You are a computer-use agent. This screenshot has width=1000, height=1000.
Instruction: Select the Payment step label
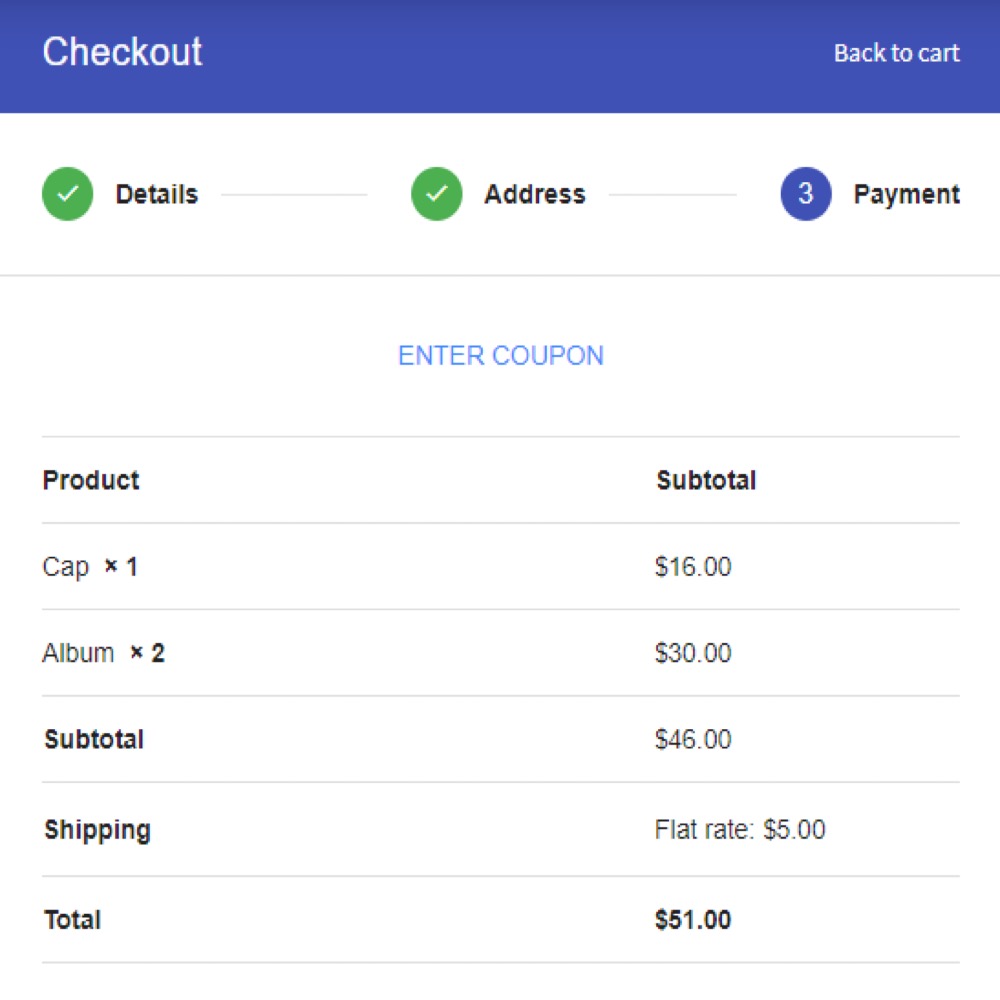pyautogui.click(x=906, y=194)
